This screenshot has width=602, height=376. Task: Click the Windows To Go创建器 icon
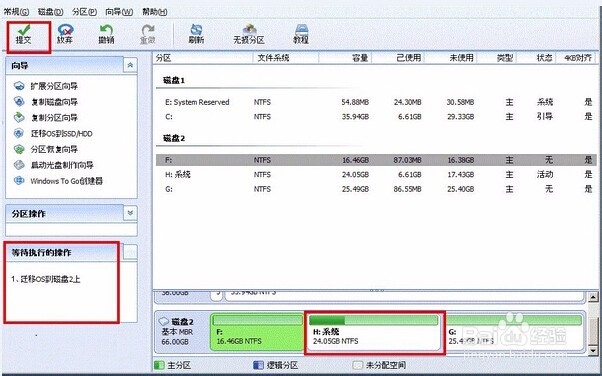19,181
